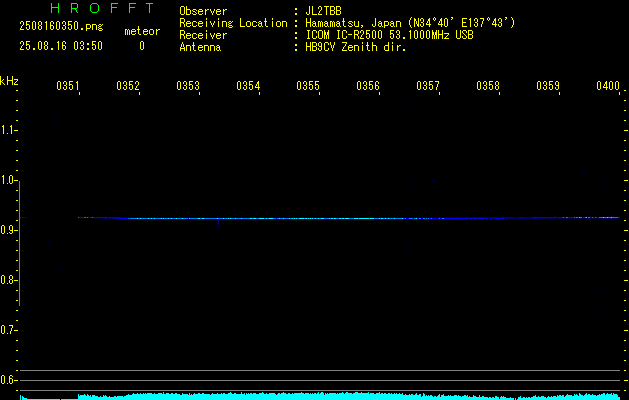Image resolution: width=629 pixels, height=400 pixels.
Task: Click the Receiving Location label
Action: (233, 23)
